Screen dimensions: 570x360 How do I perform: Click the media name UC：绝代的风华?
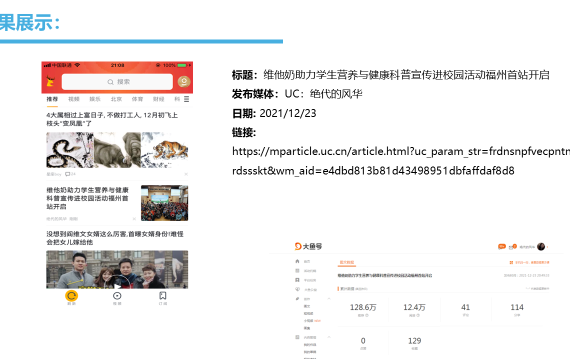tap(324, 94)
